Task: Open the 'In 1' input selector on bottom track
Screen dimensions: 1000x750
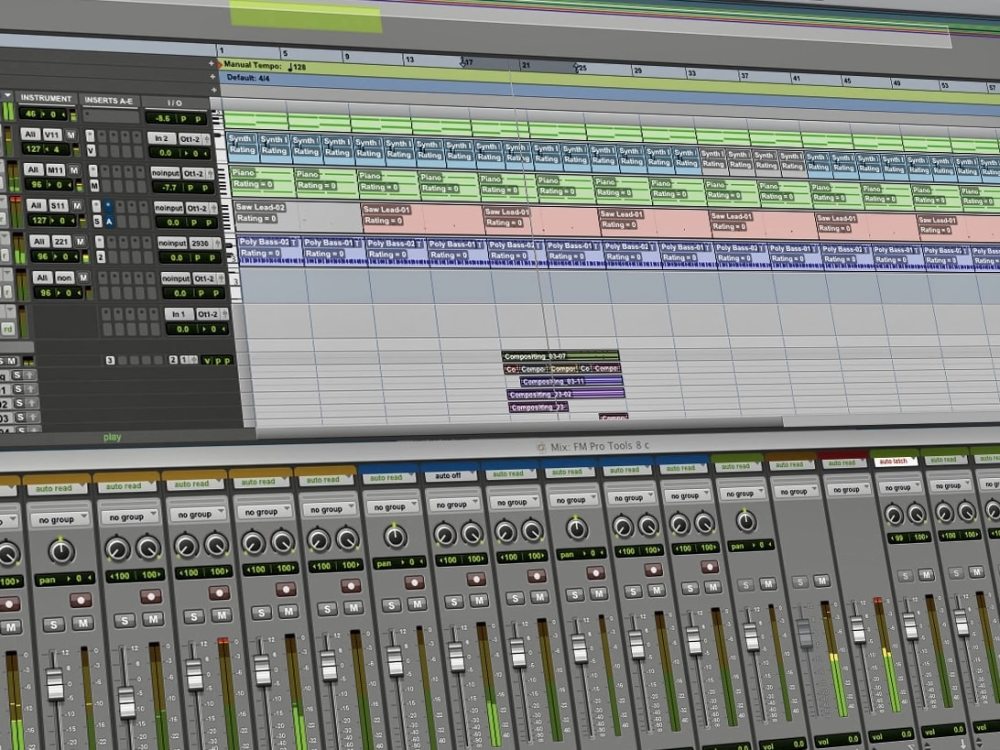Action: pyautogui.click(x=179, y=314)
